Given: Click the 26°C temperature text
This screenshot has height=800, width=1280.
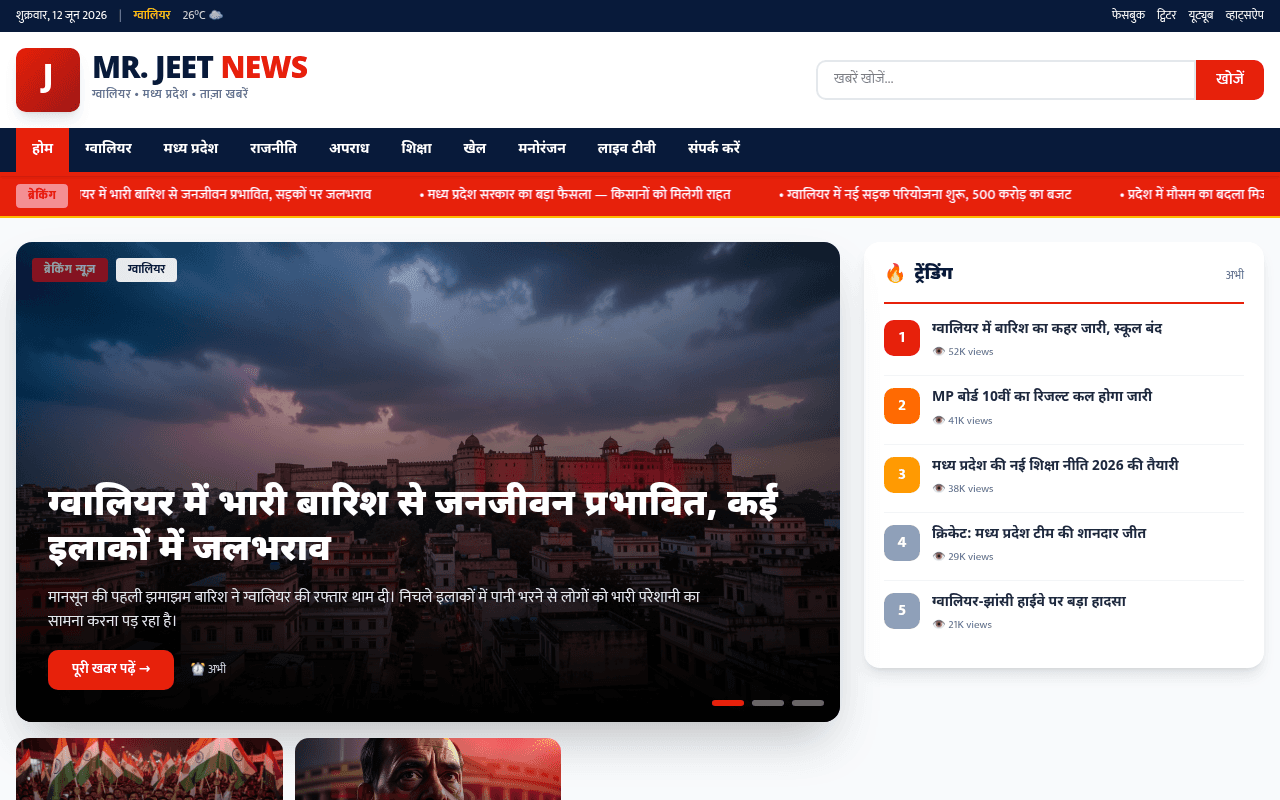Looking at the screenshot, I should coord(194,15).
